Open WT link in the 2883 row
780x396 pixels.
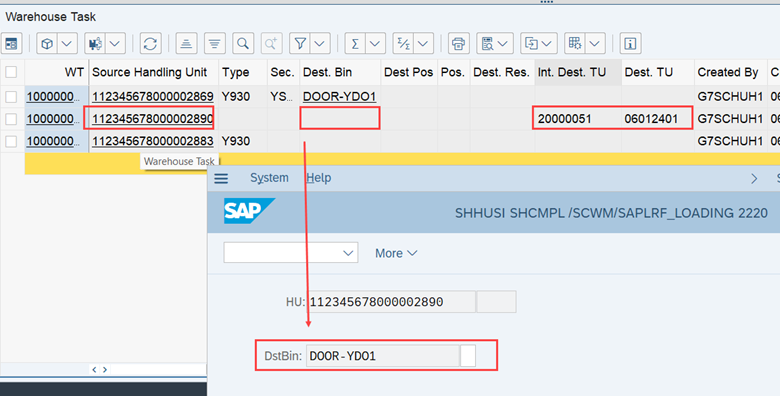pyautogui.click(x=53, y=141)
